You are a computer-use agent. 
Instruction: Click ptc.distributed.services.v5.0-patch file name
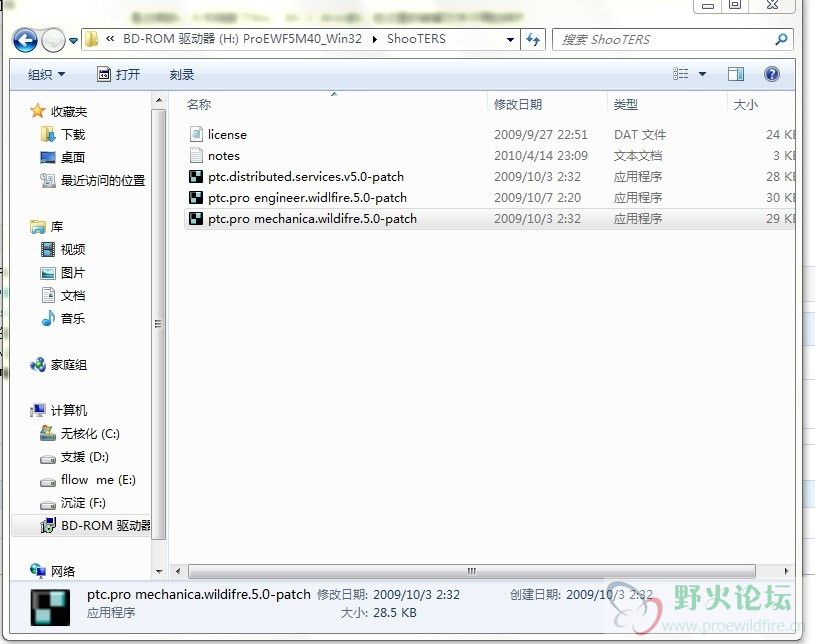306,177
